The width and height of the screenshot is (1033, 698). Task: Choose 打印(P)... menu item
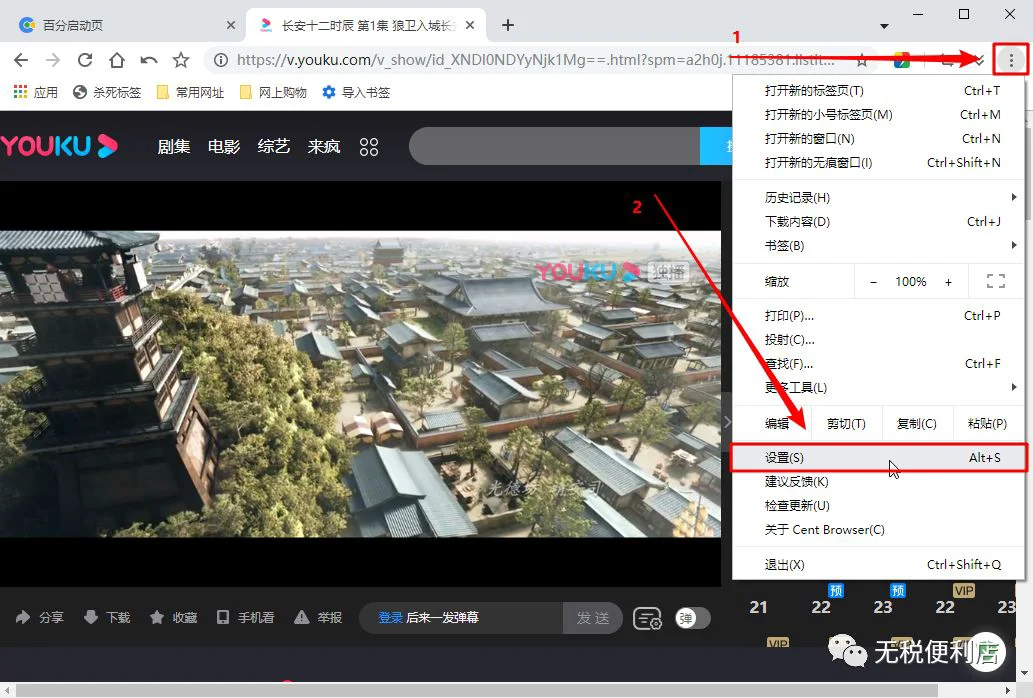coord(879,315)
